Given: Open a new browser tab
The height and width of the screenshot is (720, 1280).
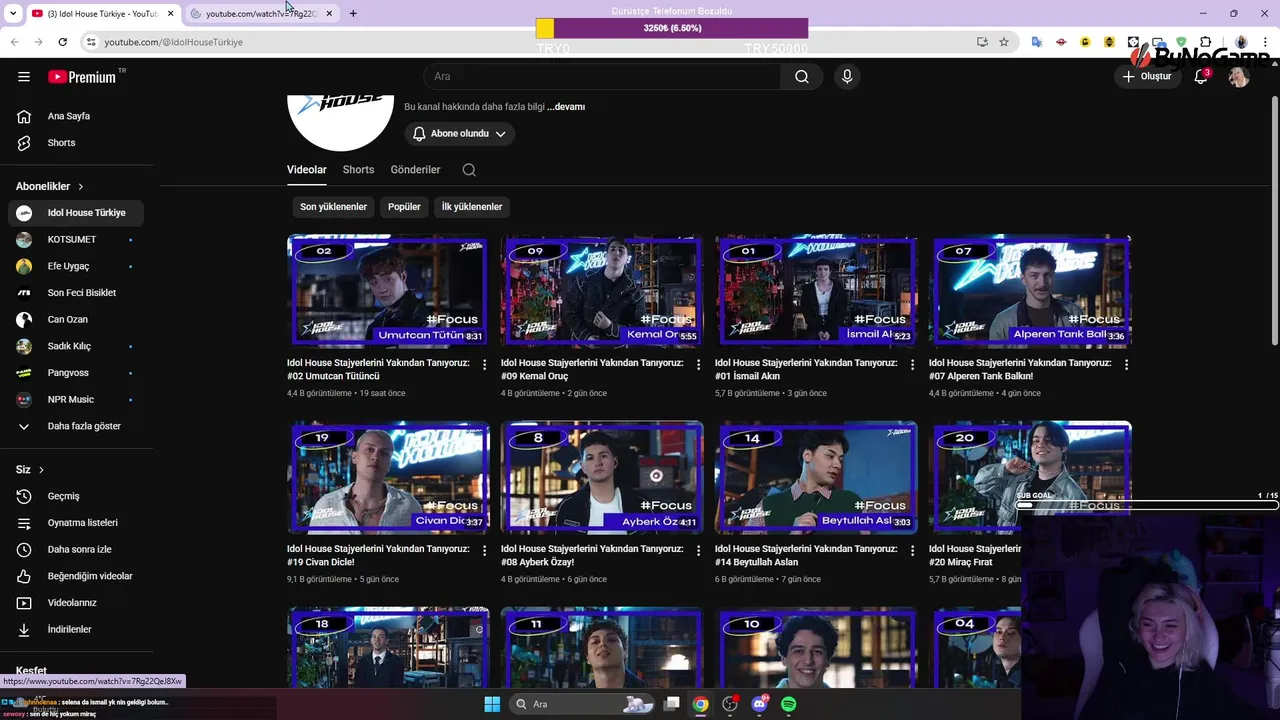Looking at the screenshot, I should click(x=353, y=13).
